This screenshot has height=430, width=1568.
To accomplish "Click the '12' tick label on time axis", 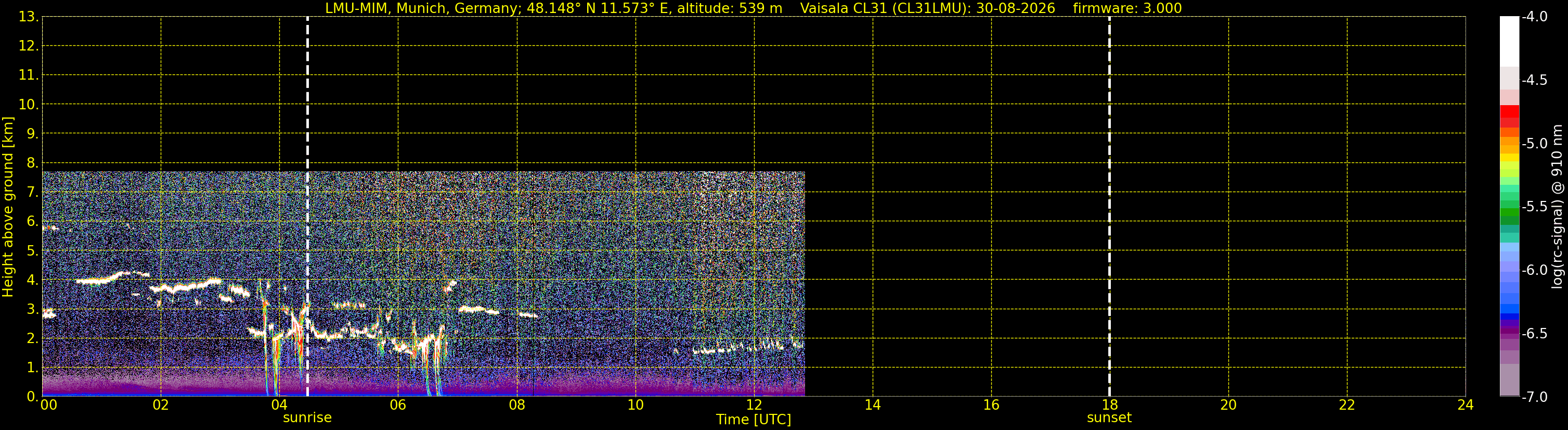I will (x=754, y=405).
